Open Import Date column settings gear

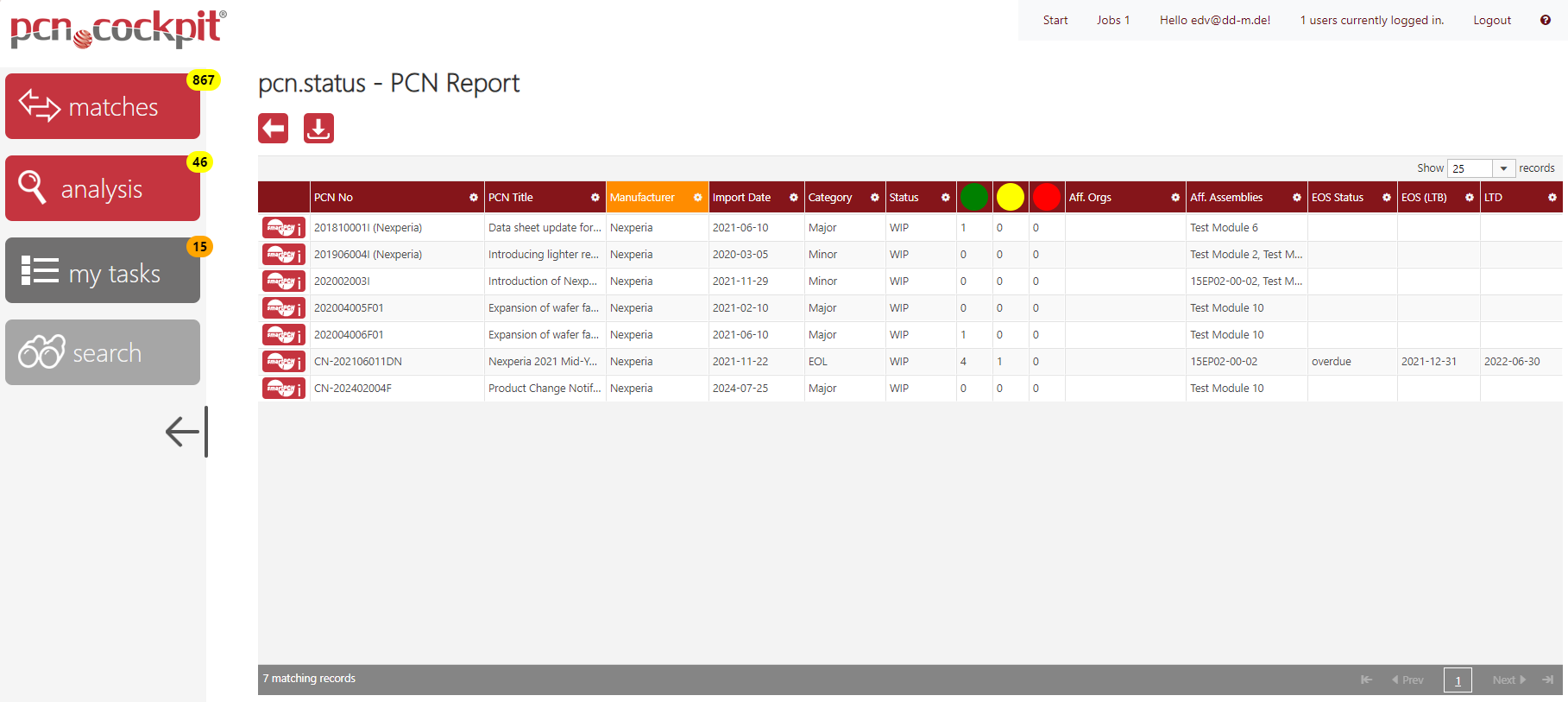click(x=794, y=198)
